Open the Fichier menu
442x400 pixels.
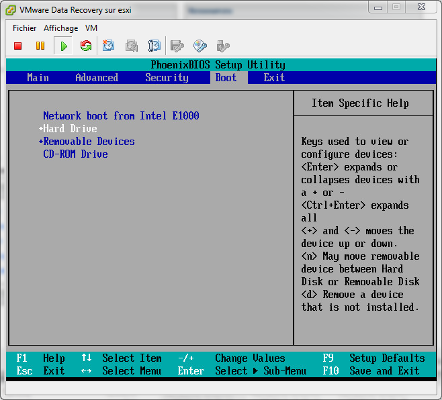tap(24, 28)
